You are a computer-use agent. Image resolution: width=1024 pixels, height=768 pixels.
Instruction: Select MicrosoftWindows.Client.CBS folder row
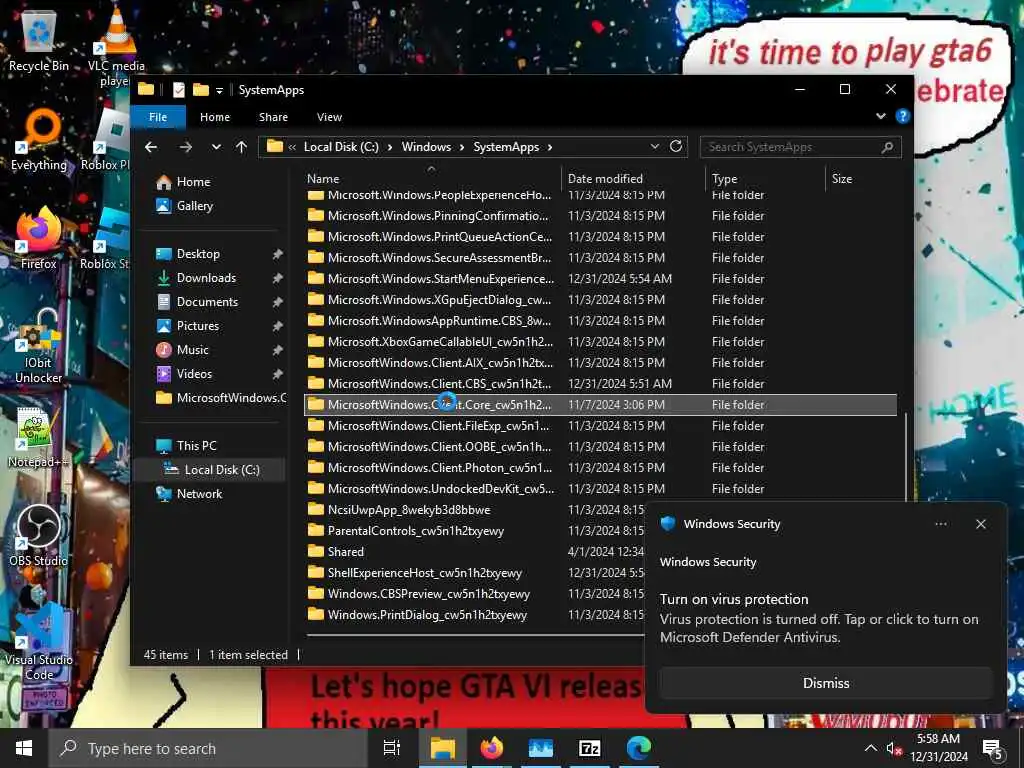[600, 383]
